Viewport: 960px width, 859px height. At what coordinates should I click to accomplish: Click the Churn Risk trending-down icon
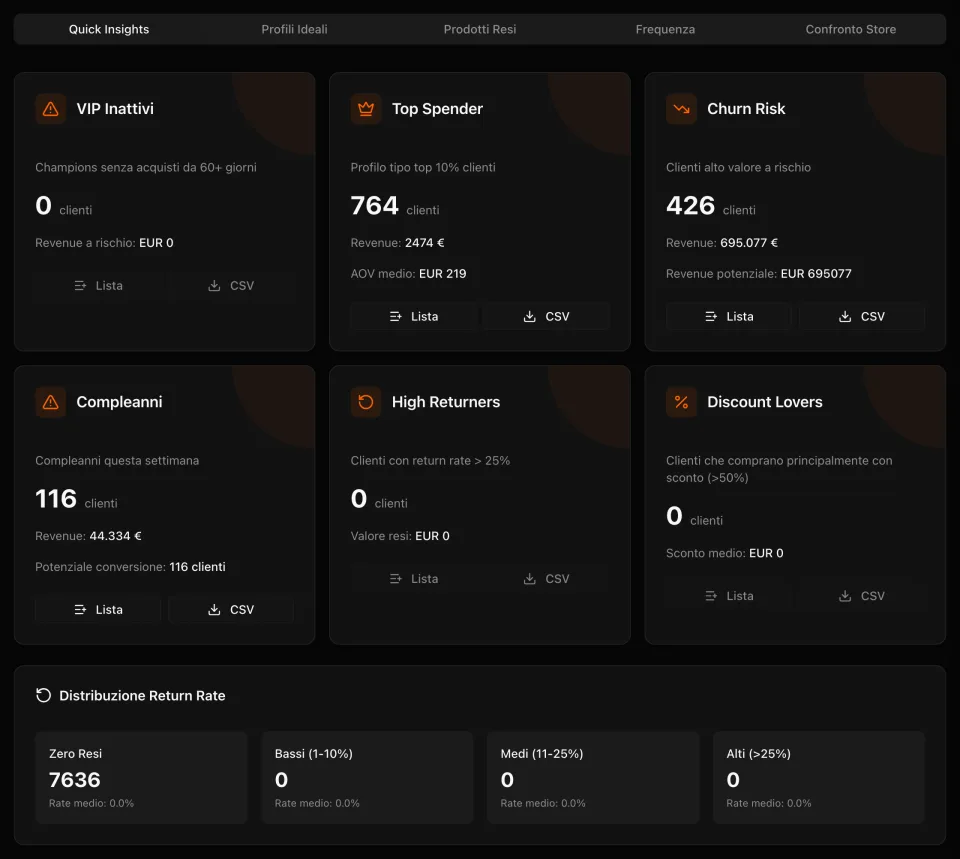click(x=681, y=109)
